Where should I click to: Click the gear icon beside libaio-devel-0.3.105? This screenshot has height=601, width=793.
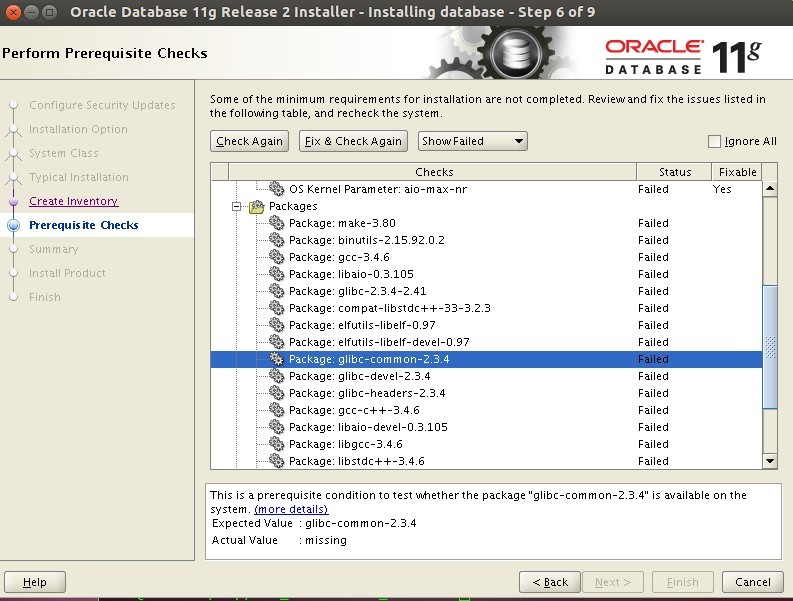(x=276, y=427)
